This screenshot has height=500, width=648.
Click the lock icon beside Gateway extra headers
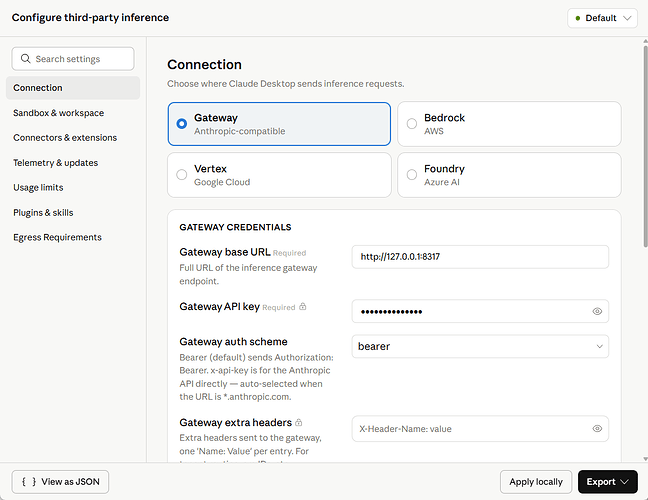pyautogui.click(x=299, y=422)
